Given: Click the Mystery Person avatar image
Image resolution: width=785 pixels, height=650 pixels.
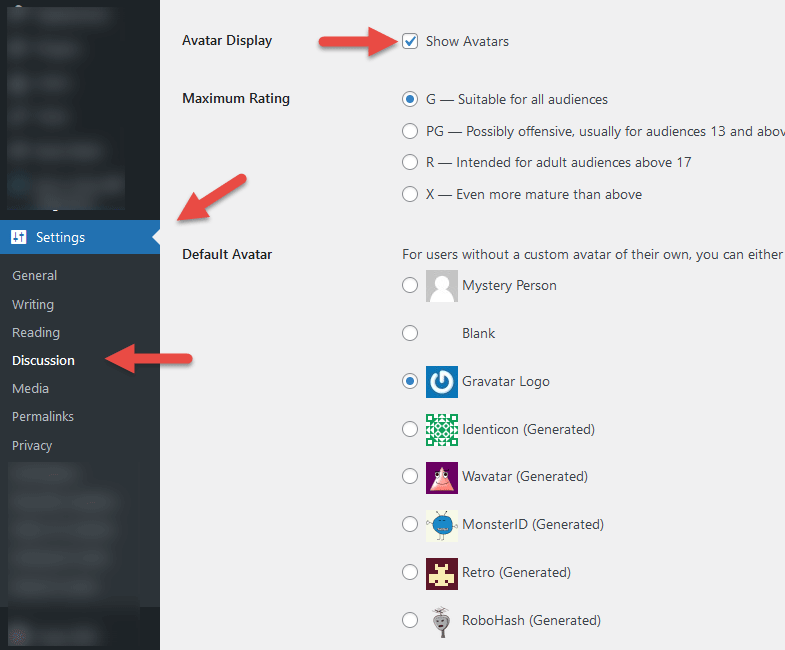Looking at the screenshot, I should pyautogui.click(x=442, y=286).
